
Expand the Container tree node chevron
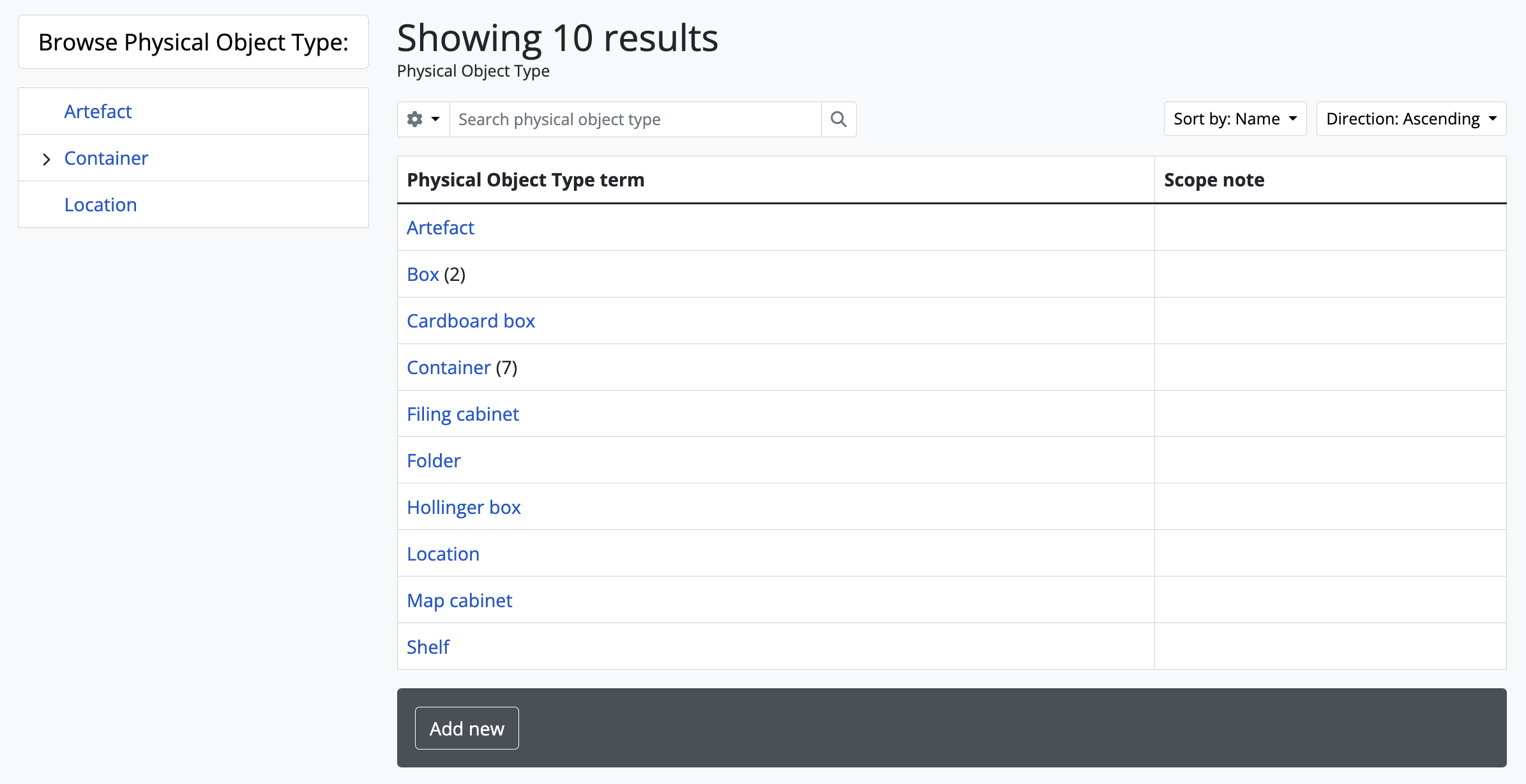click(46, 159)
